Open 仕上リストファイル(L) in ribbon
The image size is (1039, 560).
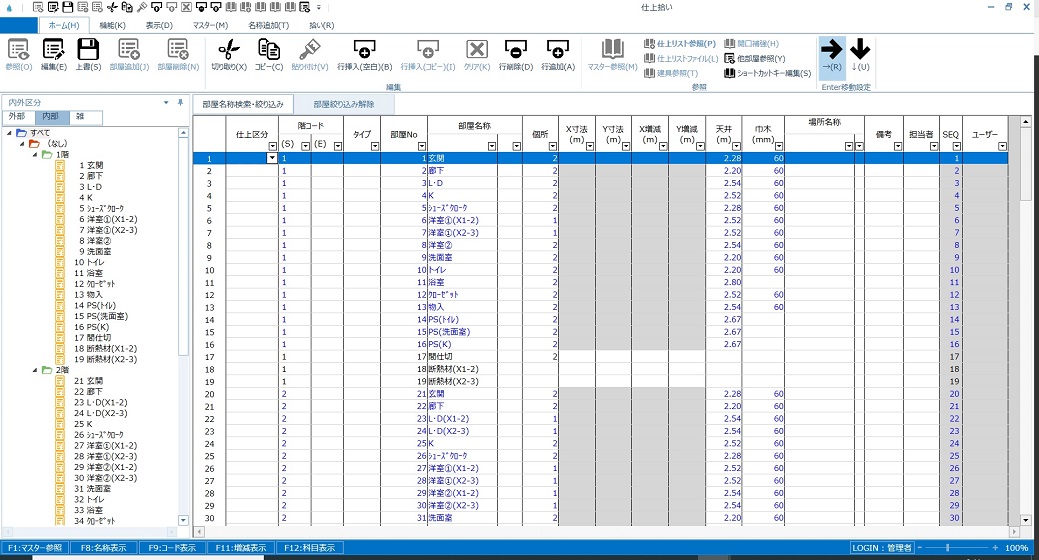[x=681, y=58]
